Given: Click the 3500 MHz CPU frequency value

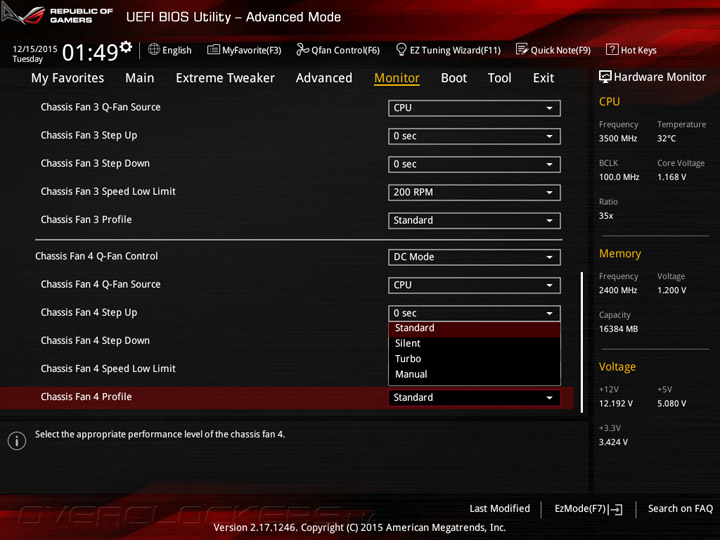Looking at the screenshot, I should 618,138.
